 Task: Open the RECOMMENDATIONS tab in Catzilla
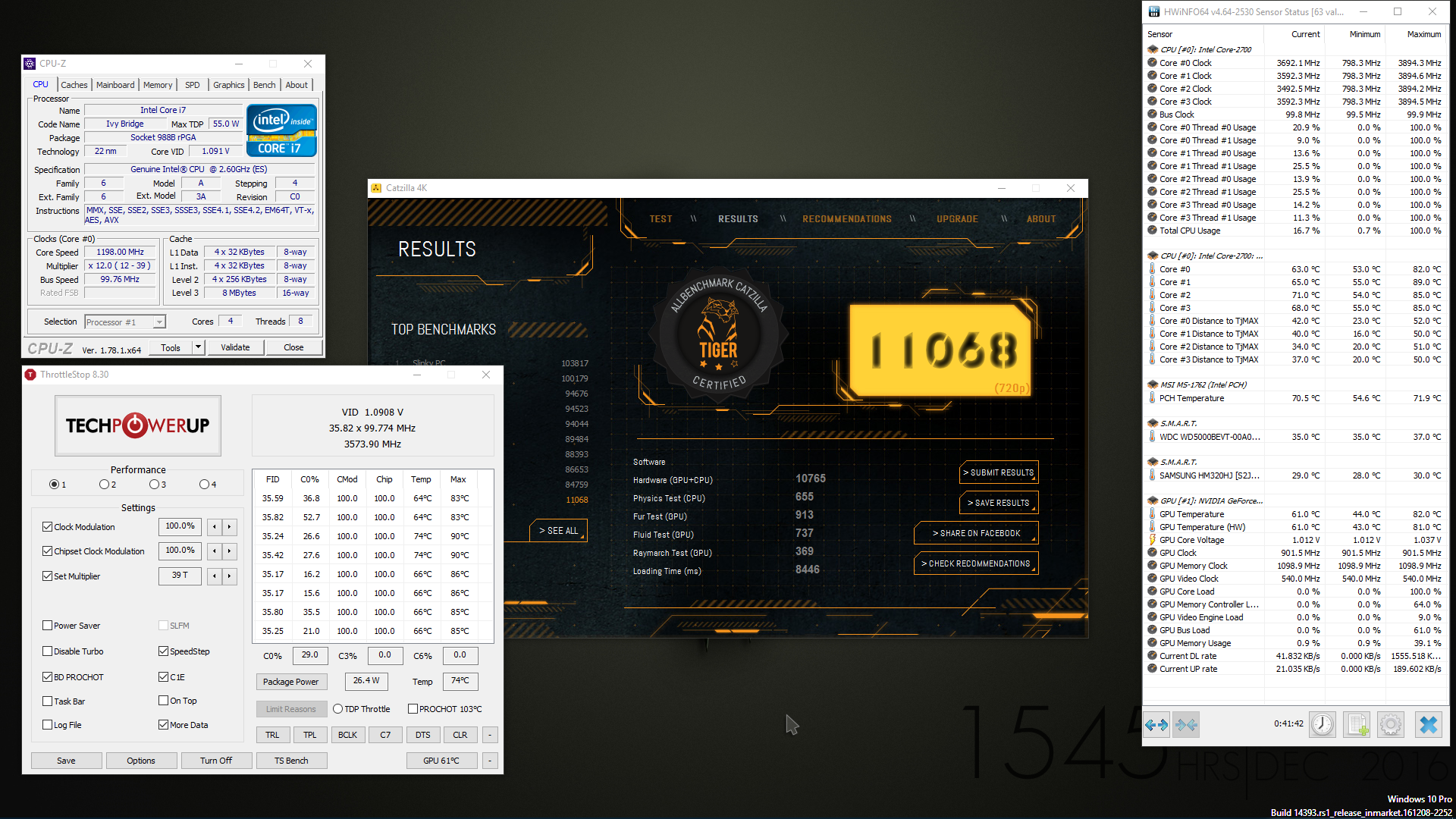847,219
